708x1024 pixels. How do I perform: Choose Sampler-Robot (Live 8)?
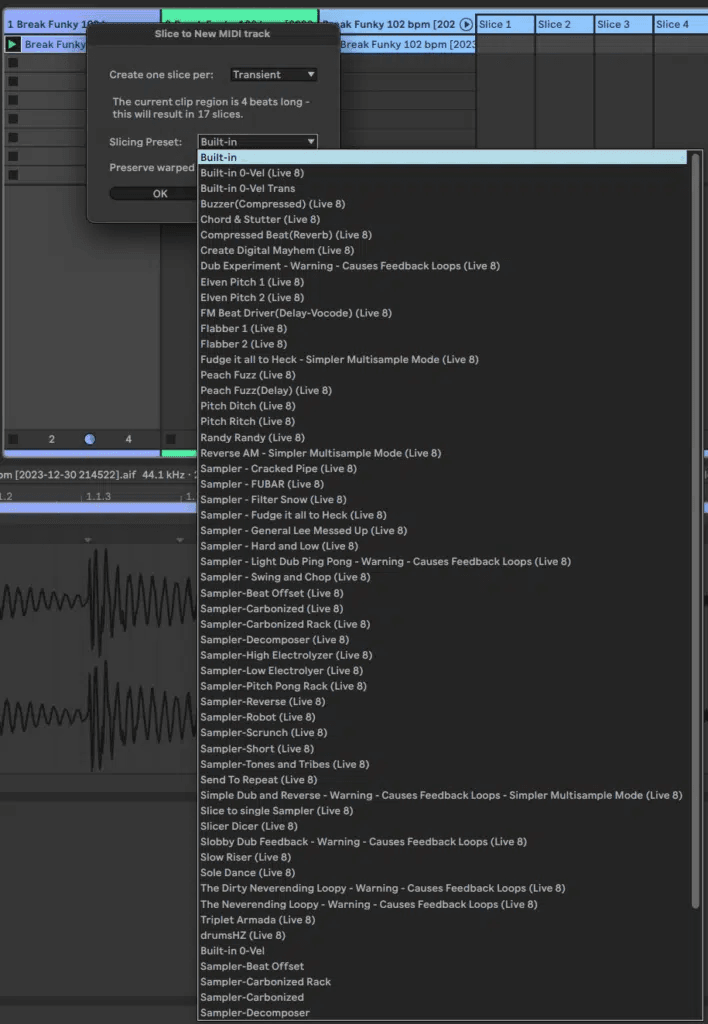[443, 717]
